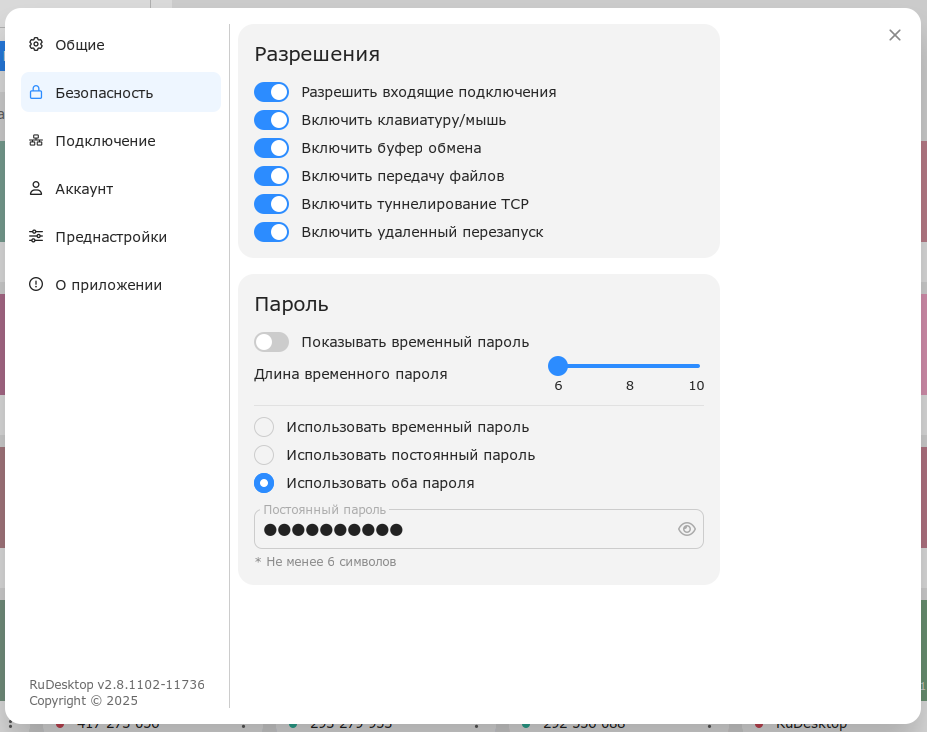
Task: Disable file transfer switch
Action: point(271,176)
